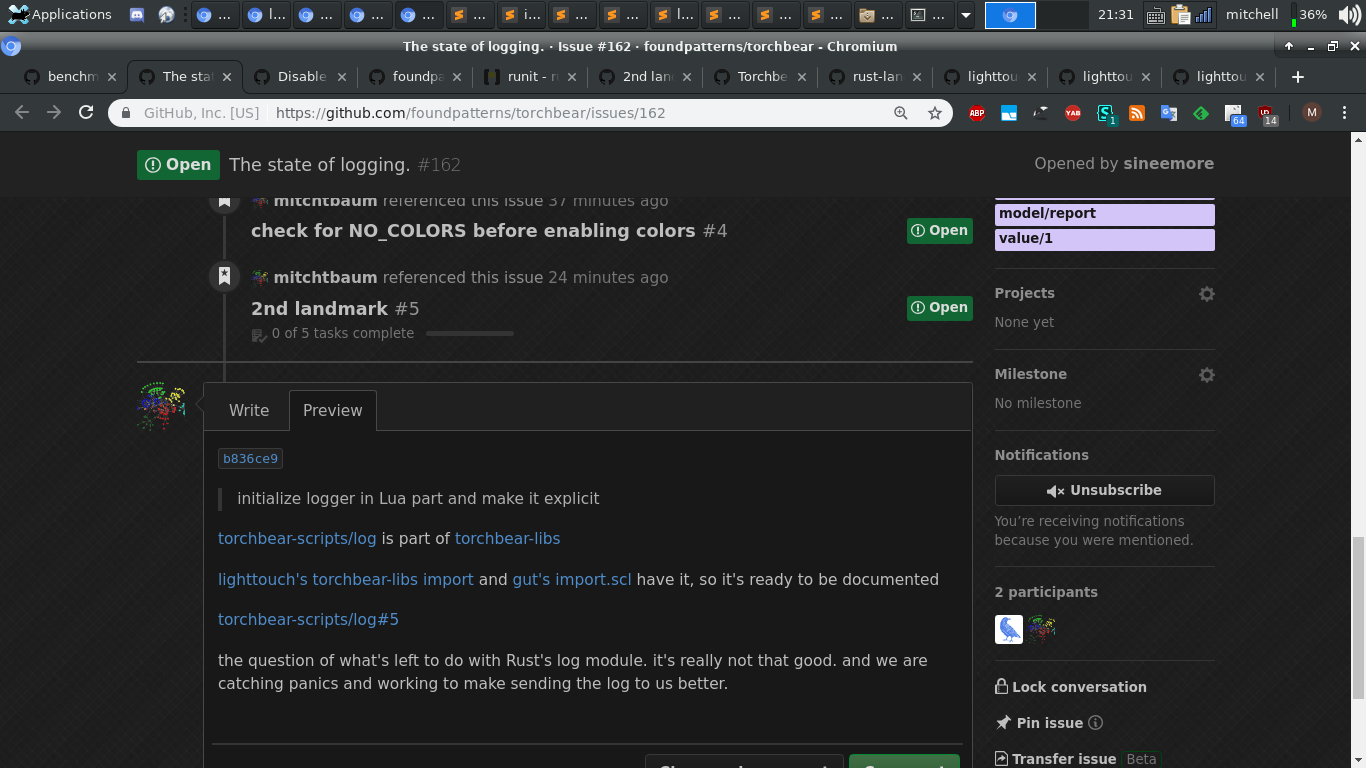Click the Discord icon in the taskbar
The image size is (1366, 768).
click(137, 15)
